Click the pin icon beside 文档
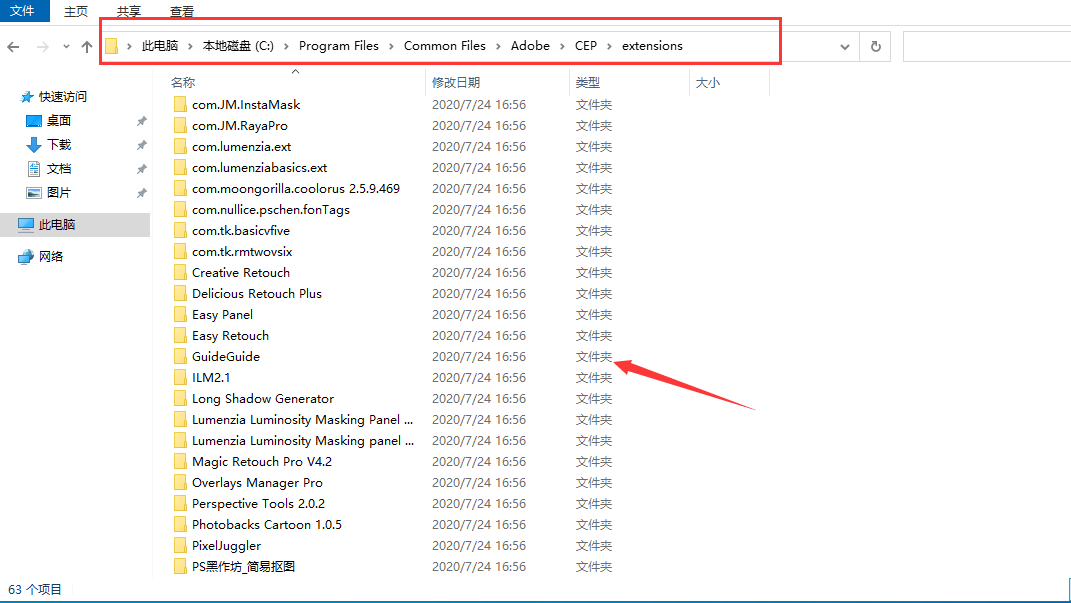Image resolution: width=1071 pixels, height=603 pixels. [x=141, y=169]
